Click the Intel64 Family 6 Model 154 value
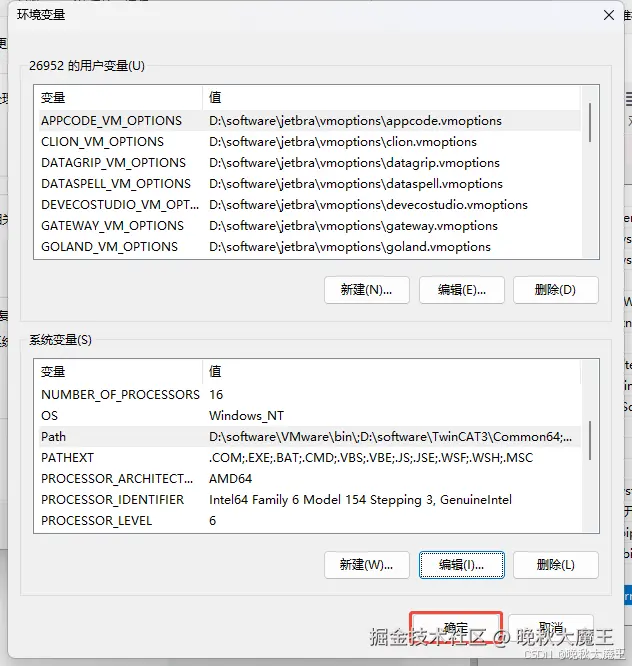 click(x=360, y=500)
